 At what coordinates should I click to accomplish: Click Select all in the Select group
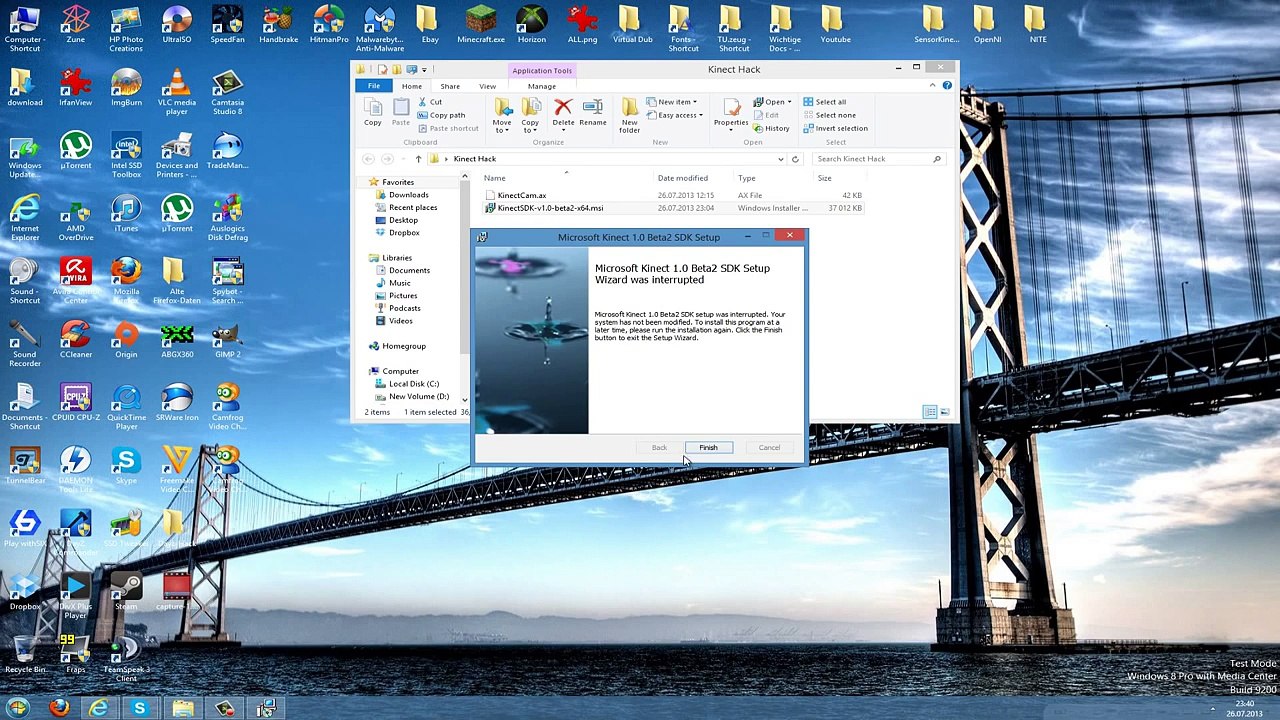point(824,102)
